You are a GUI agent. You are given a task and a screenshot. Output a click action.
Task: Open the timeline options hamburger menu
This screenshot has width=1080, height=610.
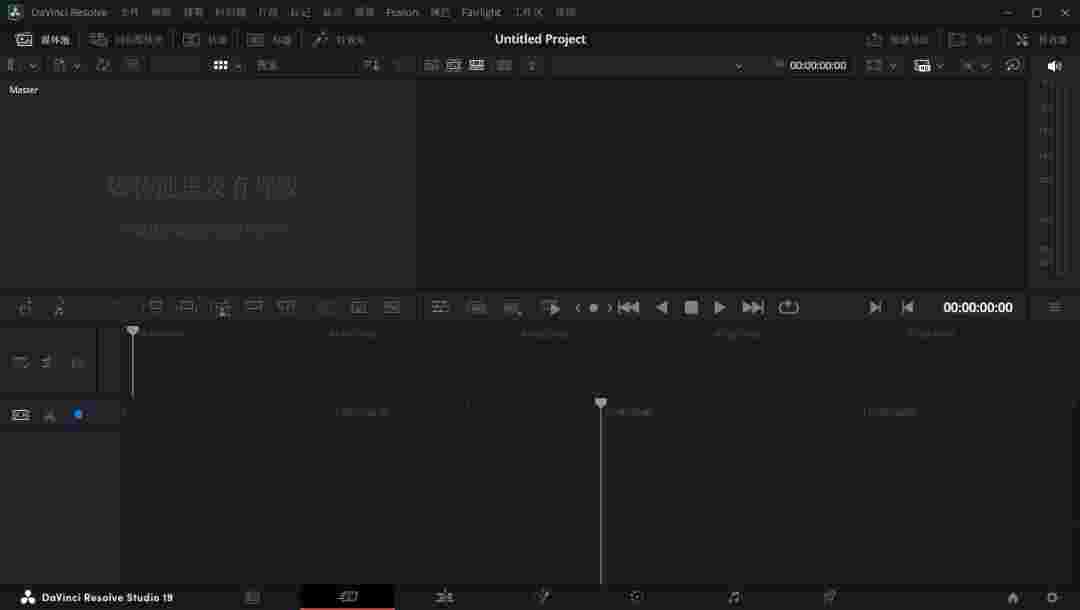pos(1054,308)
